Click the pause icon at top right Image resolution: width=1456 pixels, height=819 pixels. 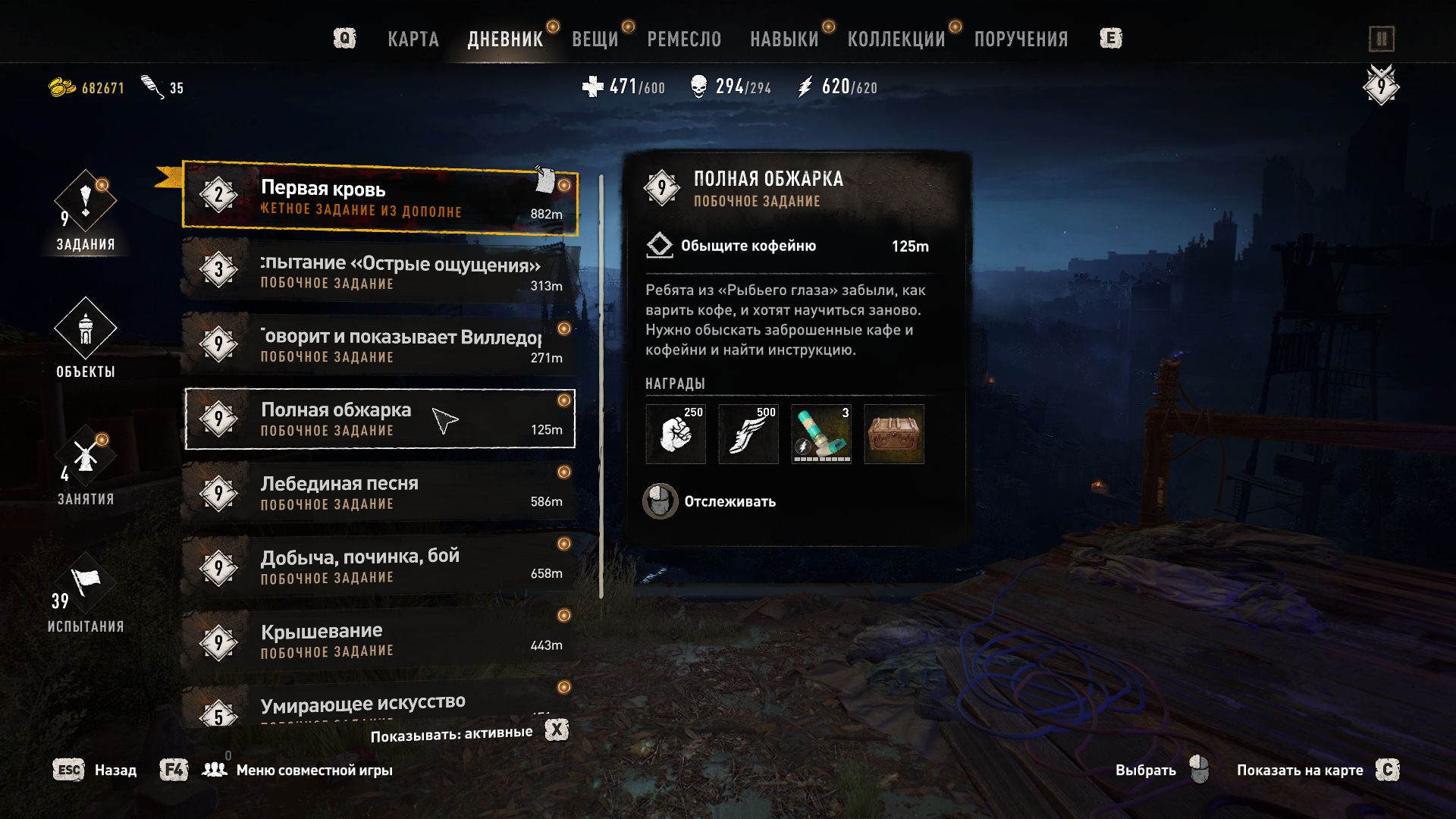(1381, 39)
